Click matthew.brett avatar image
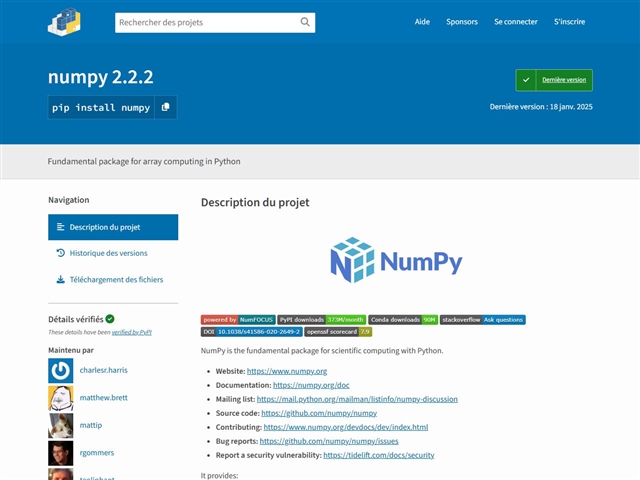This screenshot has width=640, height=480. click(61, 398)
